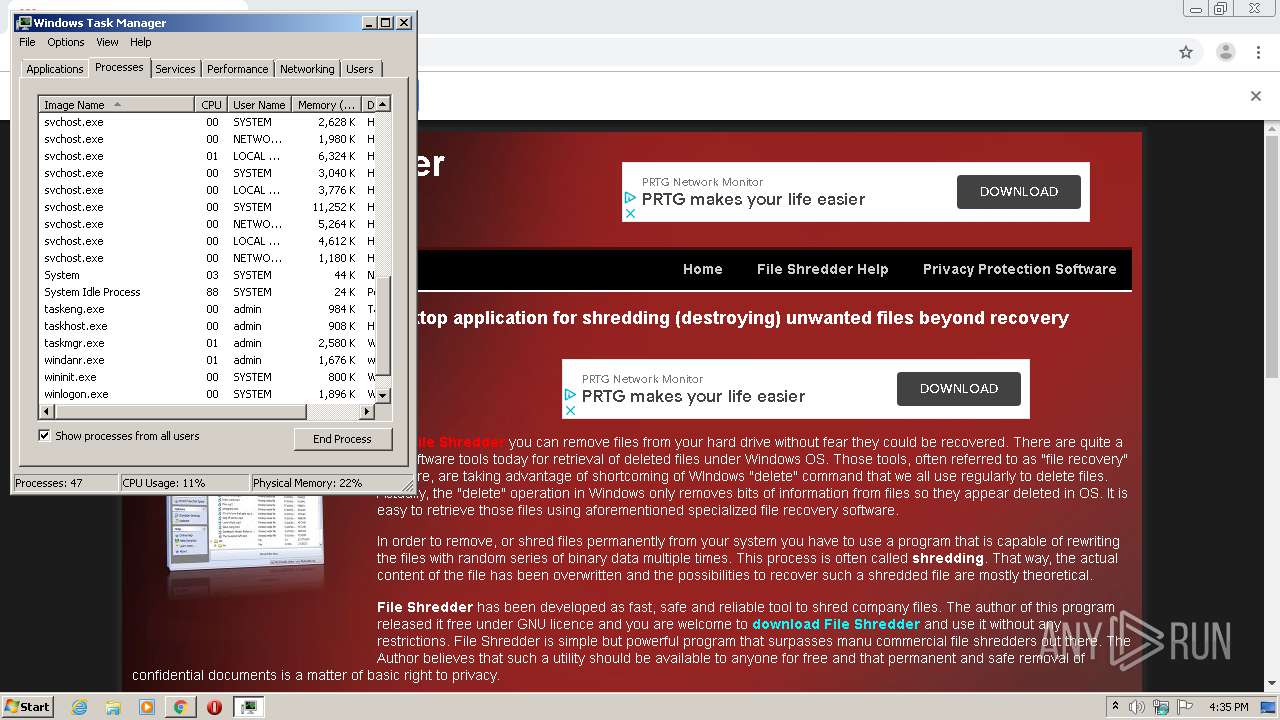
Task: Open Windows Explorer folder icon on taskbar
Action: point(113,707)
